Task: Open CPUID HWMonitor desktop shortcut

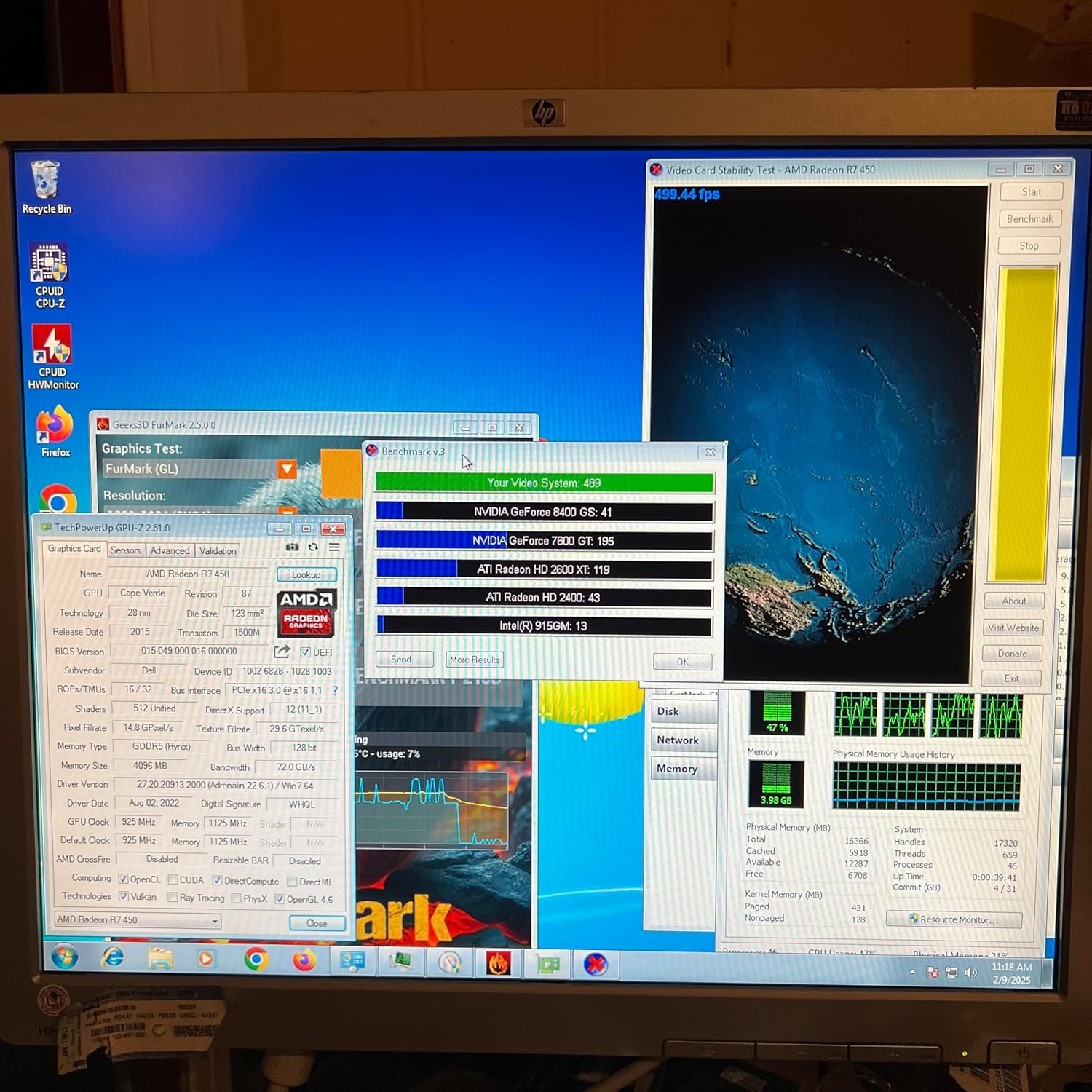Action: 52,357
